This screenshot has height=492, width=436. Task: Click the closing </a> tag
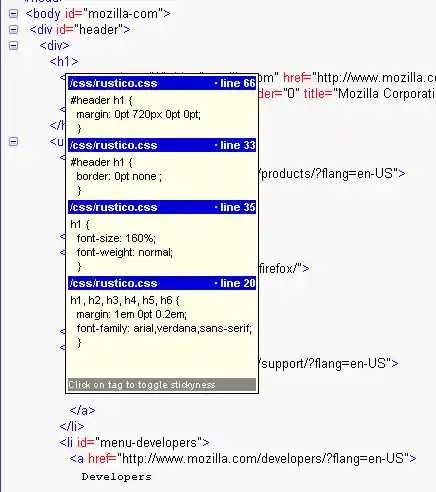pyautogui.click(x=82, y=410)
